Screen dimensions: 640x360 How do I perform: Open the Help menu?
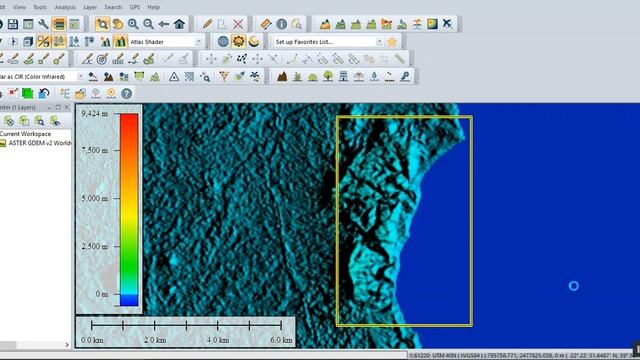[x=153, y=7]
